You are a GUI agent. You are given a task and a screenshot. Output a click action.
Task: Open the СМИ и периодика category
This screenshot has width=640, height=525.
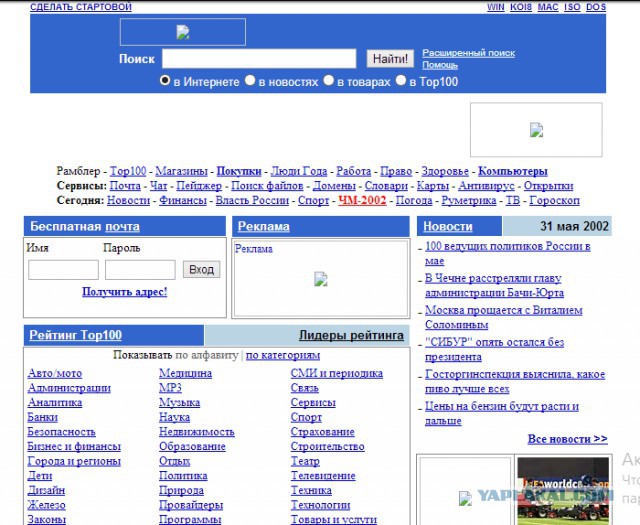[337, 373]
